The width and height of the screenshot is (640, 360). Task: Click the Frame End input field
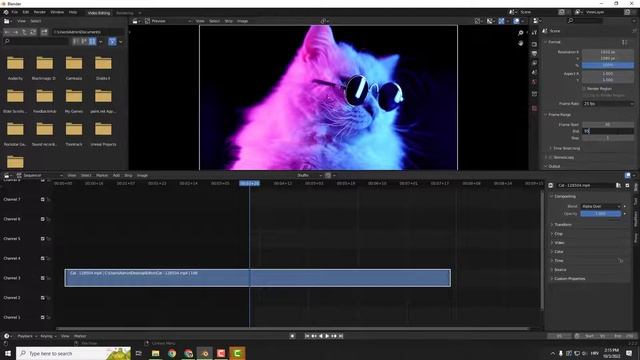pyautogui.click(x=608, y=131)
